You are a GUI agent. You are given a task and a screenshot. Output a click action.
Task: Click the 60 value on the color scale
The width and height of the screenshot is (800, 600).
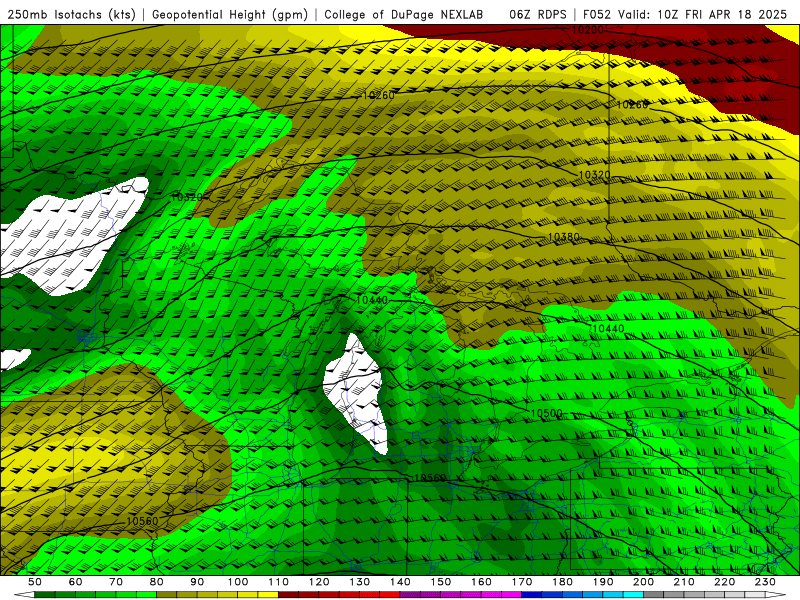(x=75, y=582)
